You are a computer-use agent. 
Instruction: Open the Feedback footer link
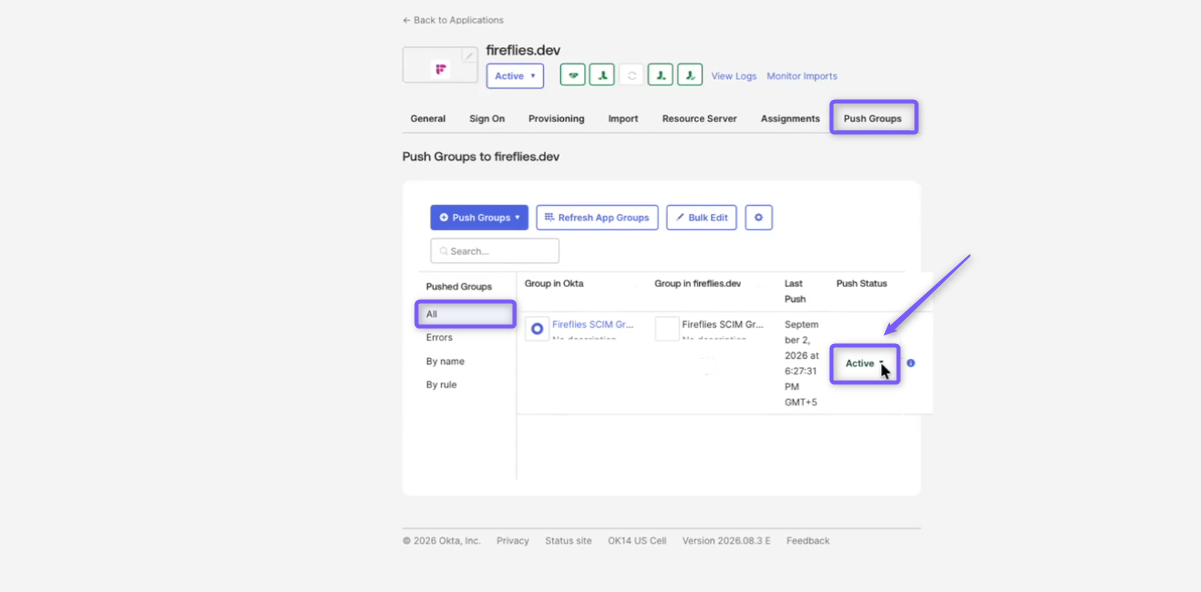[808, 541]
